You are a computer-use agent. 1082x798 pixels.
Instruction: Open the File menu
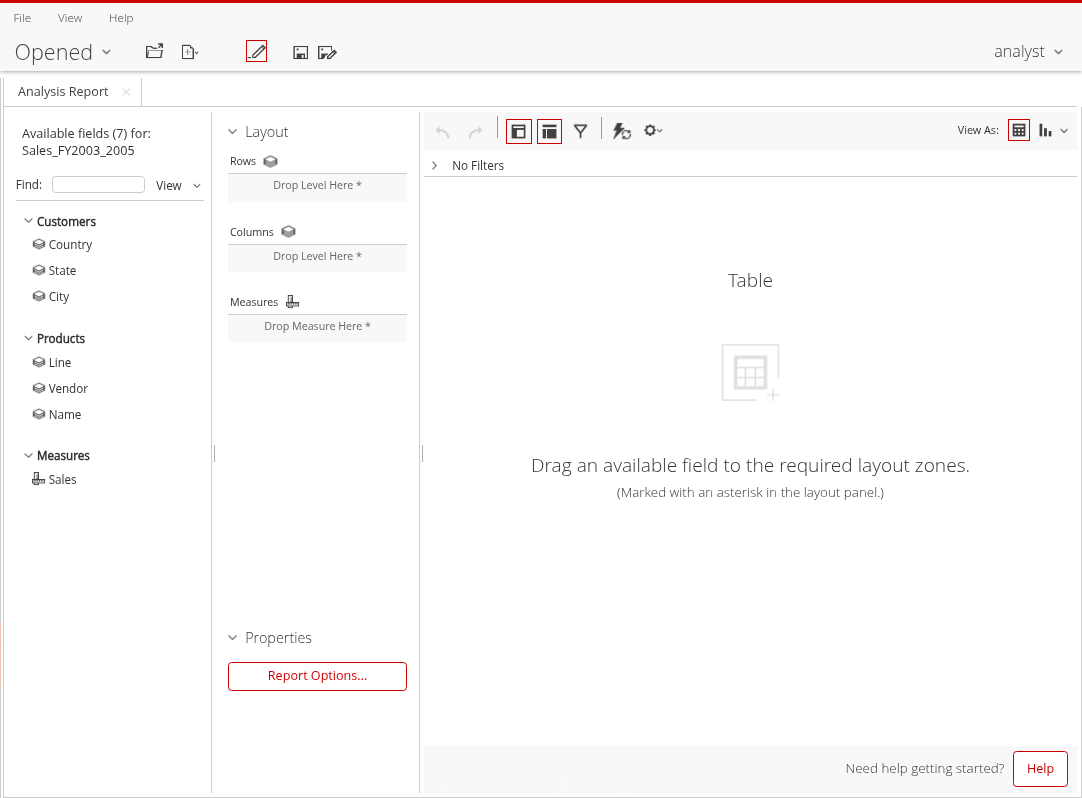pos(22,18)
